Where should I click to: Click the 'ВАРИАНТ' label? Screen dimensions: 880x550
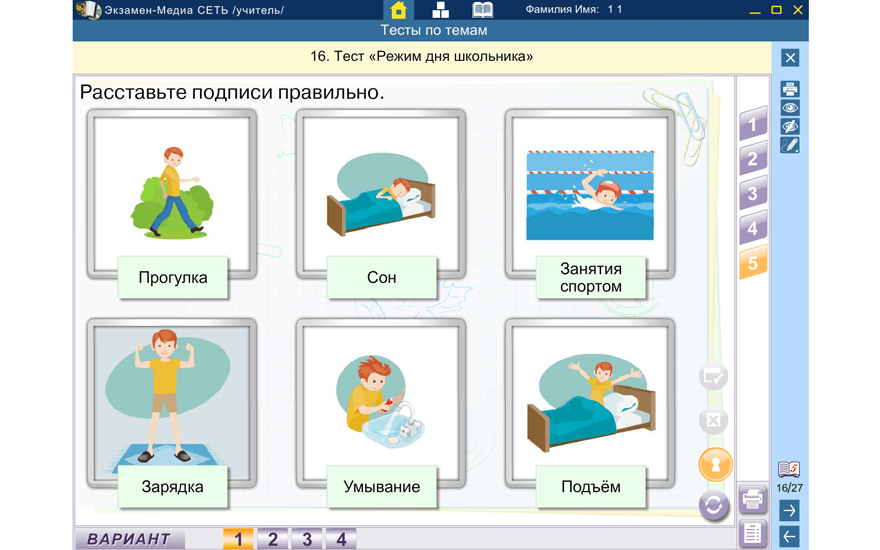129,539
